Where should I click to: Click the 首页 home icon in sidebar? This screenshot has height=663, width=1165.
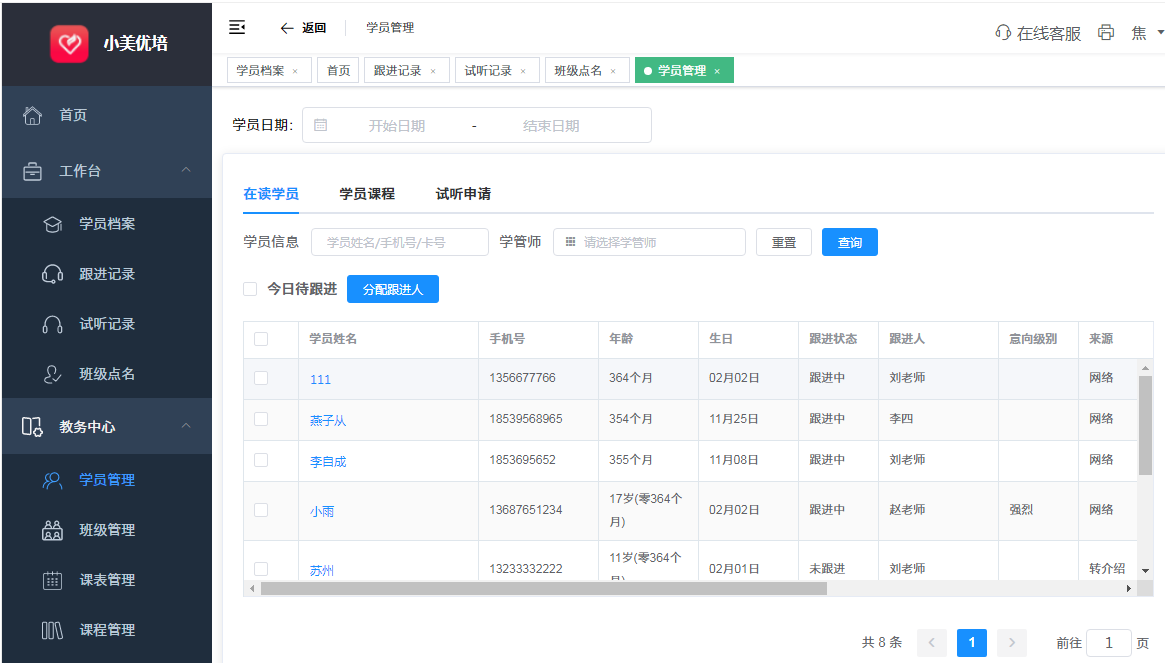pyautogui.click(x=33, y=116)
